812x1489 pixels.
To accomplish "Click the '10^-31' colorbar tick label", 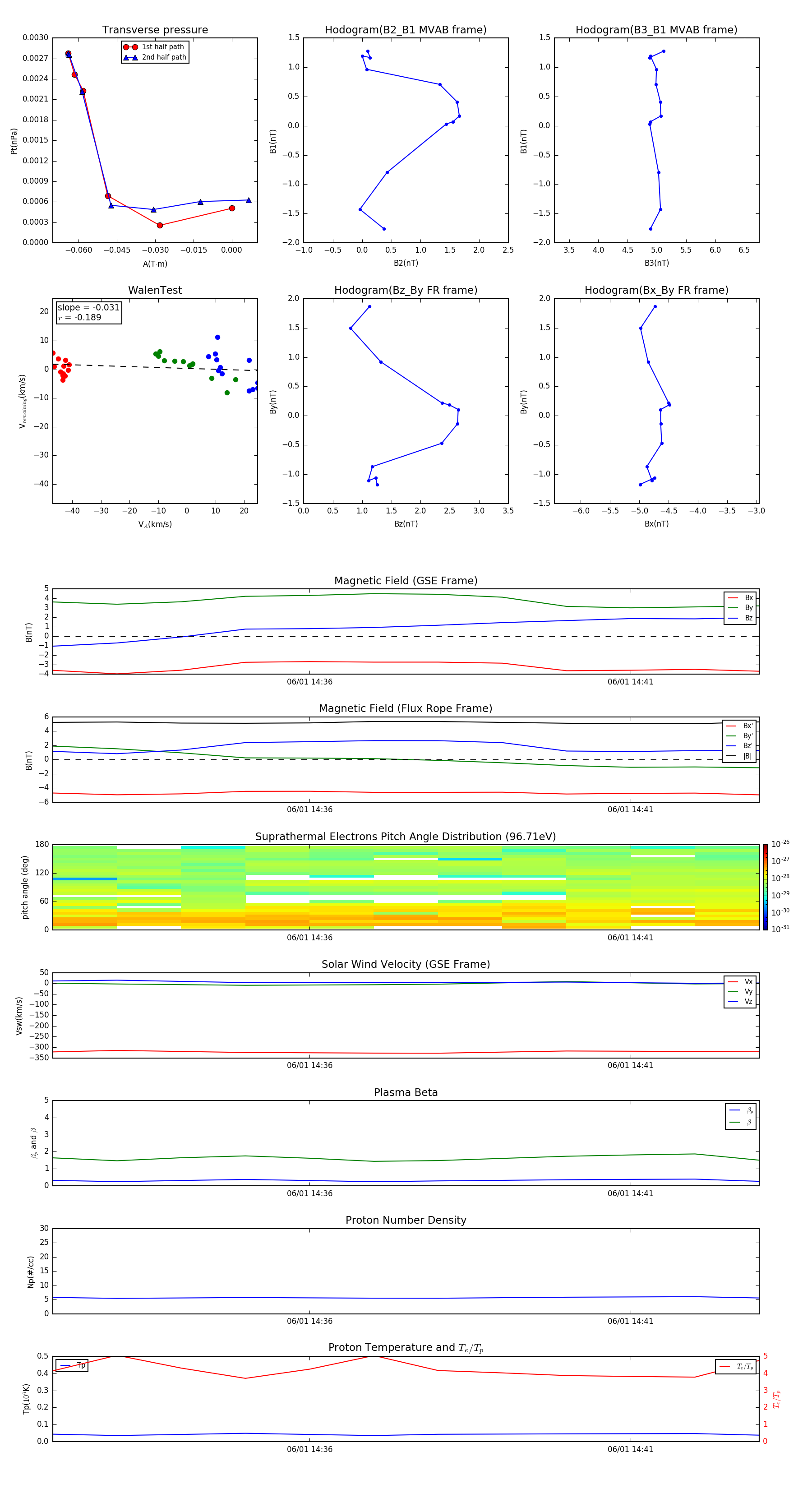I will (x=780, y=929).
